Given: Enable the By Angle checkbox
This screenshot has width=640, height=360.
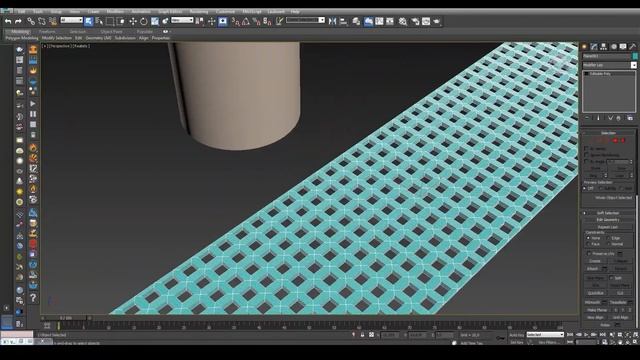Looking at the screenshot, I should [587, 162].
